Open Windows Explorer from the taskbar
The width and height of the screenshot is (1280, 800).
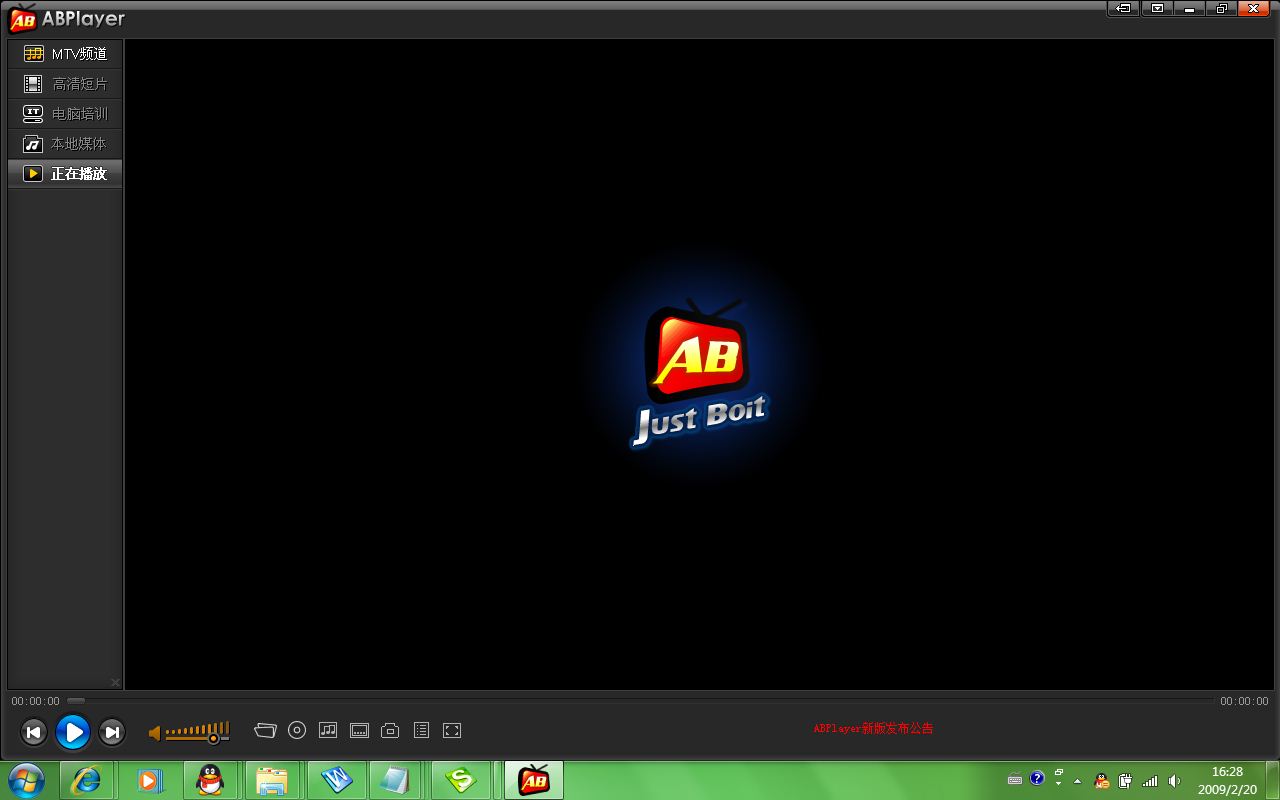pyautogui.click(x=272, y=780)
